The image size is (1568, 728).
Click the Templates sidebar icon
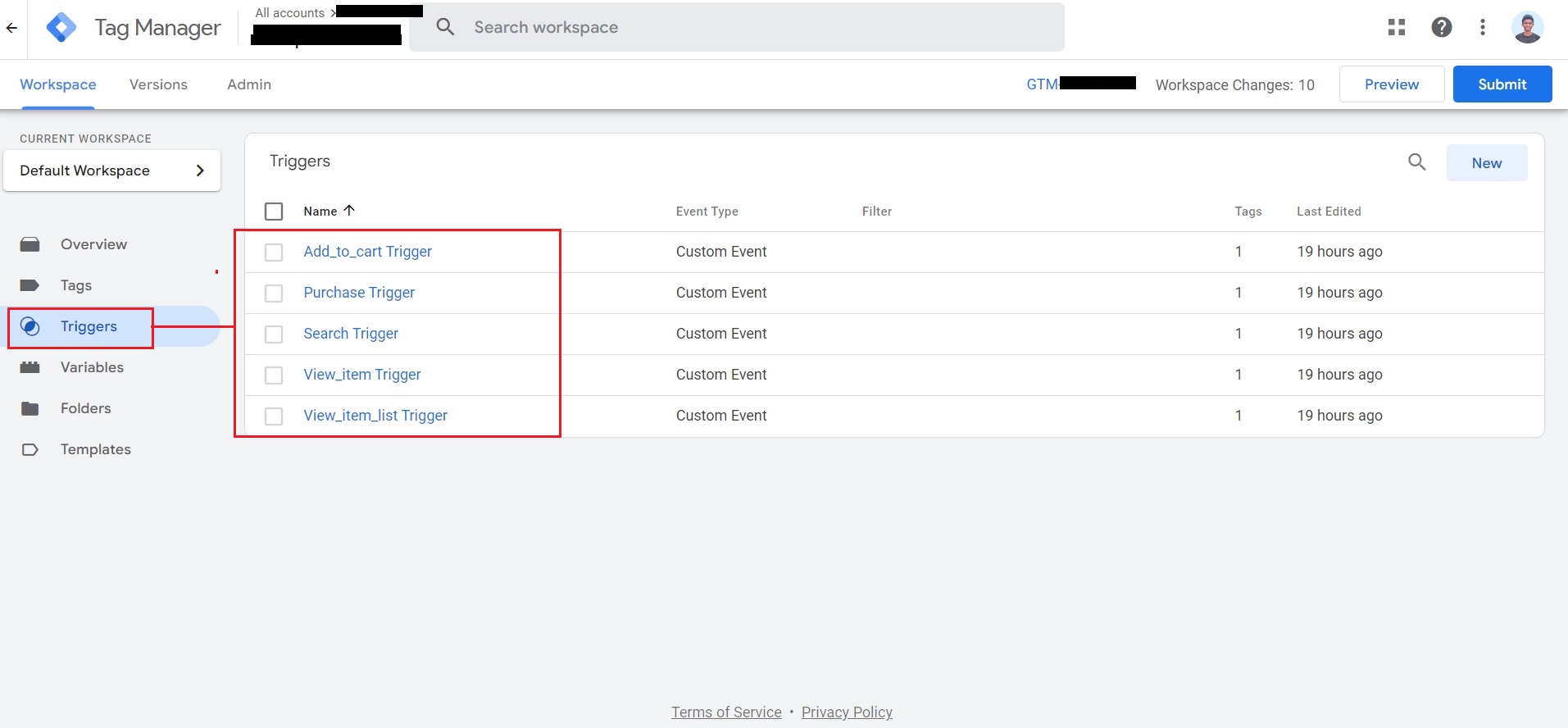point(30,449)
